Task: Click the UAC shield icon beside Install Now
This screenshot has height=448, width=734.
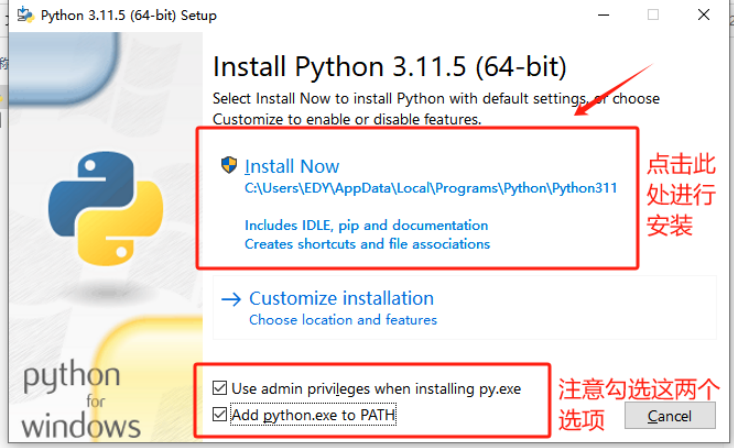Action: coord(229,165)
